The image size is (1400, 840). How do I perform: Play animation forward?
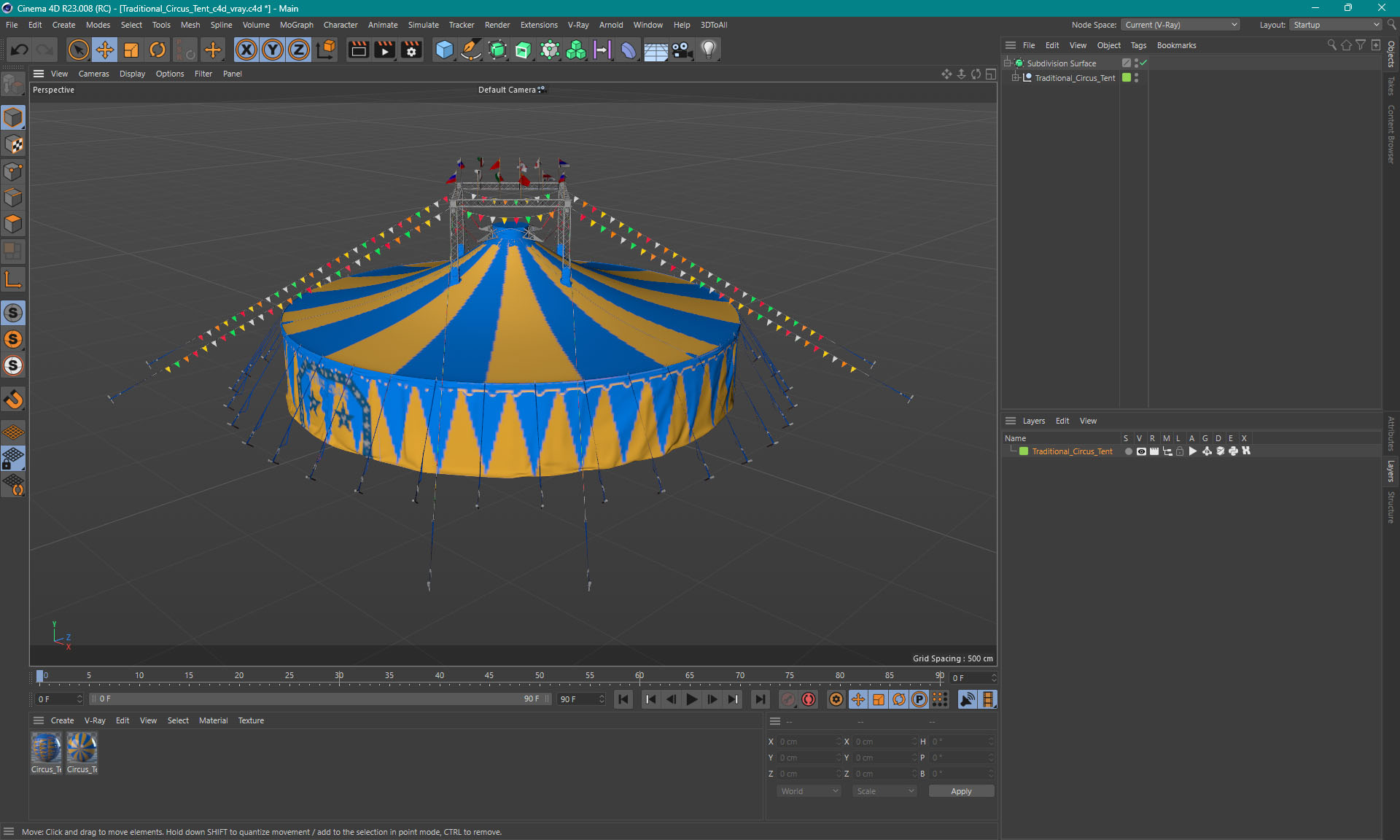691,699
